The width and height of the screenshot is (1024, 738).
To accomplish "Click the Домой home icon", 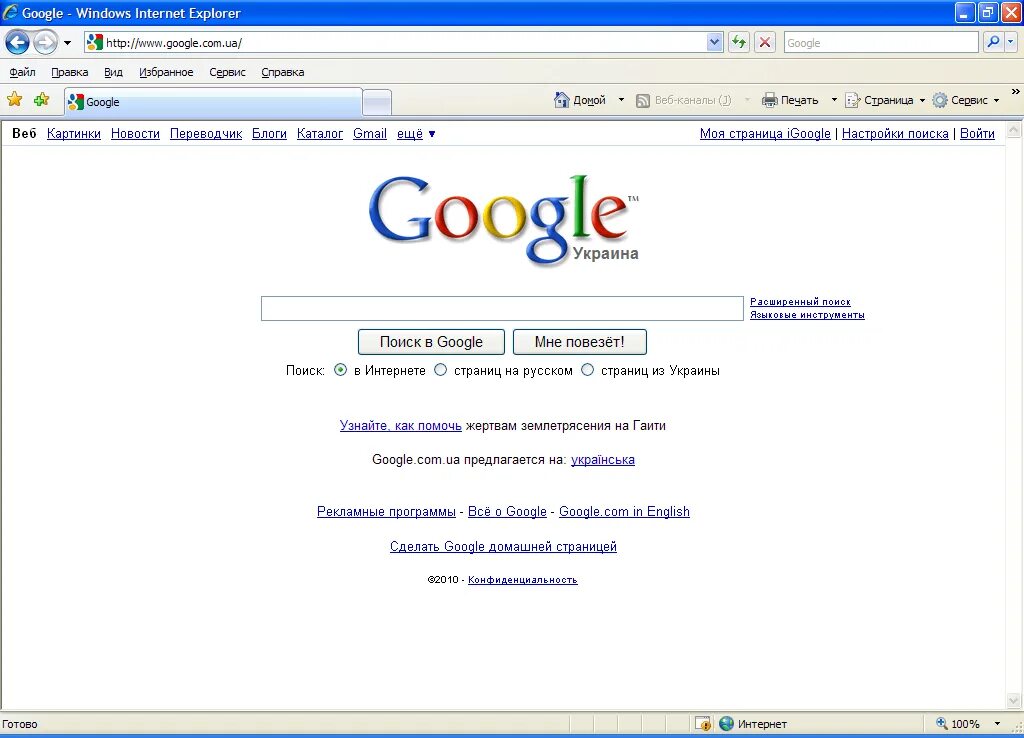I will click(562, 100).
